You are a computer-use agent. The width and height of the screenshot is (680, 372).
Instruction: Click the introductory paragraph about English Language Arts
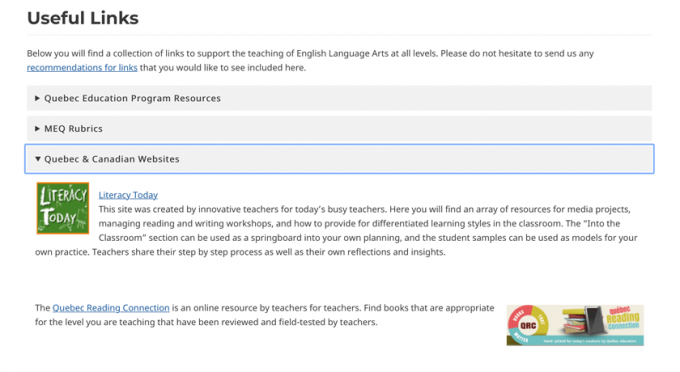click(310, 60)
